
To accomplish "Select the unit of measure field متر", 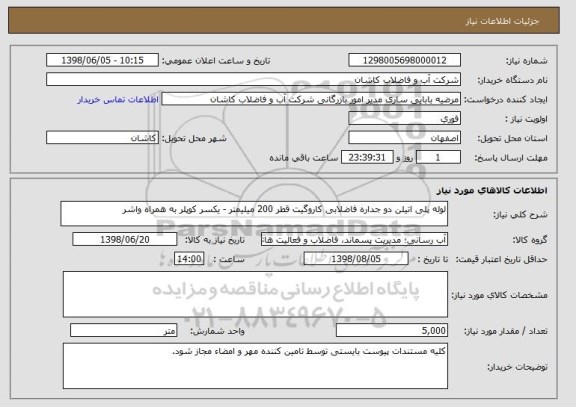I will pyautogui.click(x=124, y=331).
